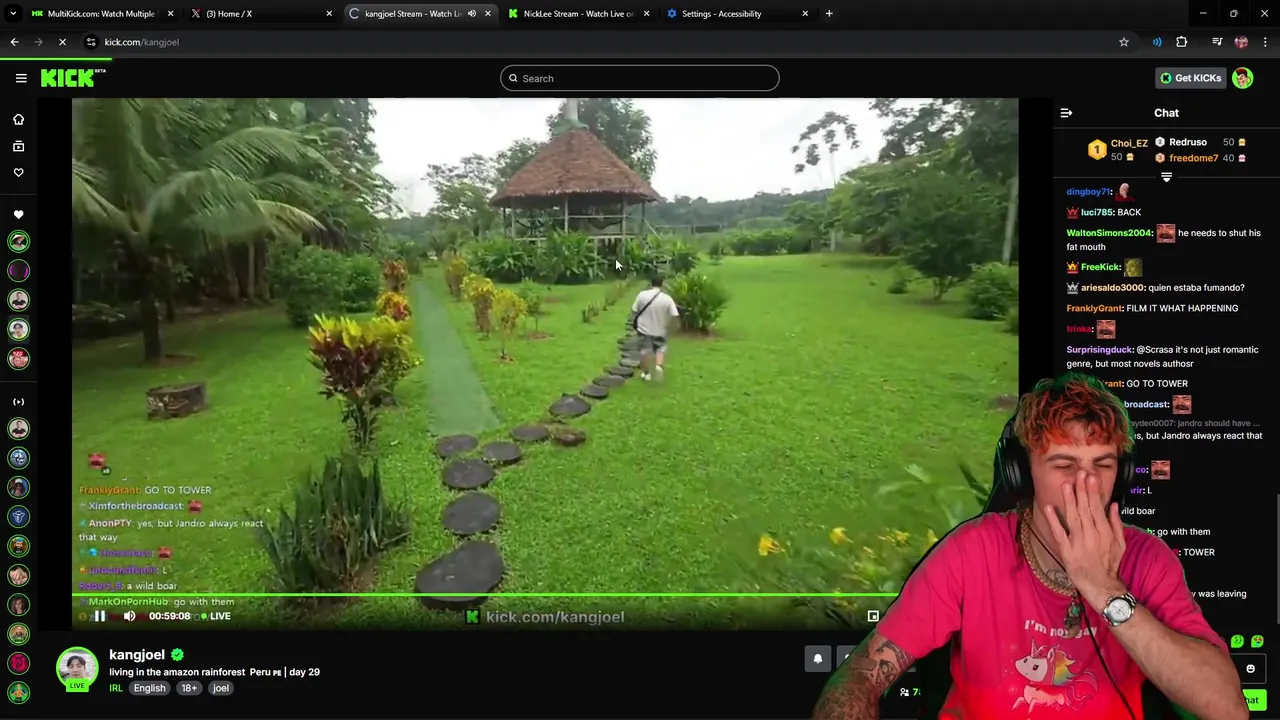Mute the kangjoel tab via speaker icon
The width and height of the screenshot is (1280, 720).
click(x=472, y=14)
